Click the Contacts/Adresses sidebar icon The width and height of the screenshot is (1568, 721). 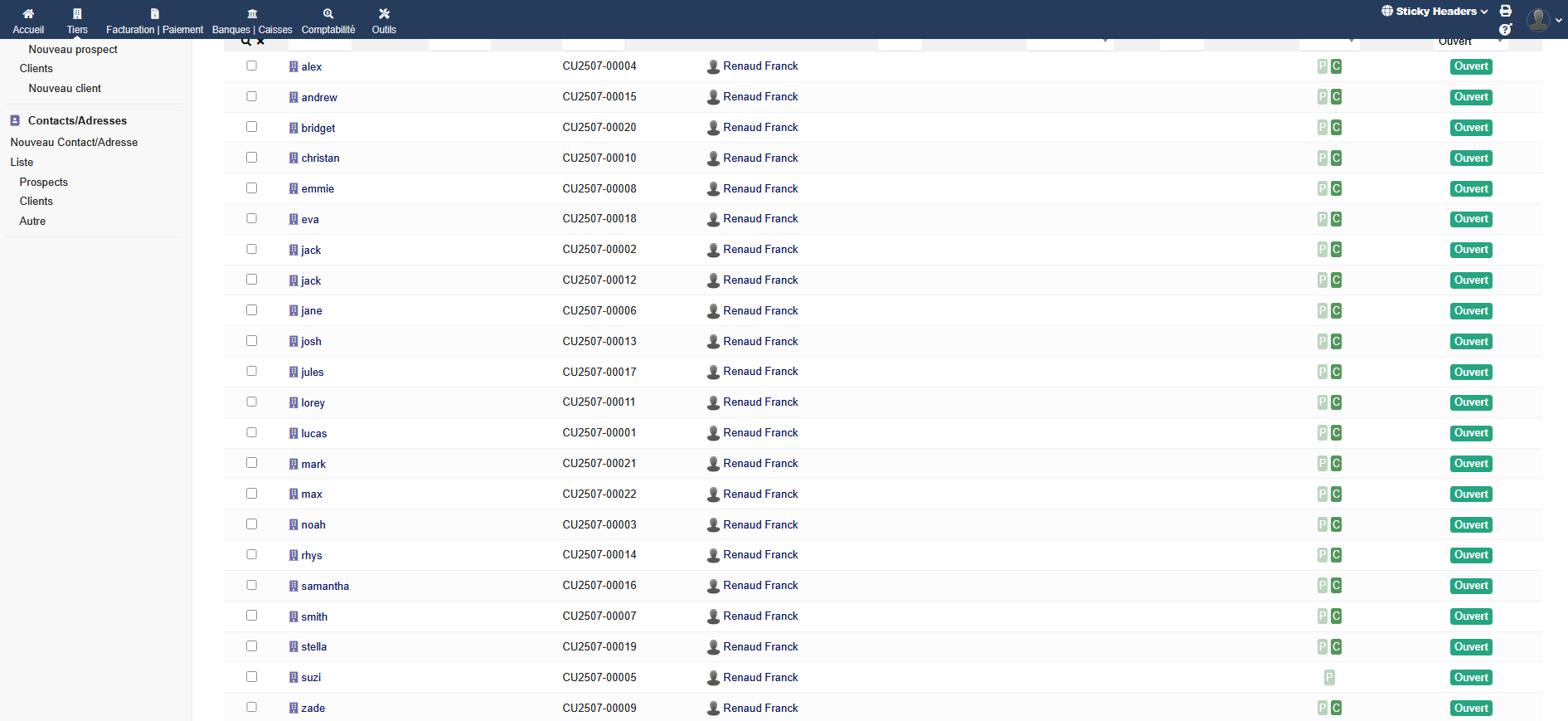coord(15,120)
